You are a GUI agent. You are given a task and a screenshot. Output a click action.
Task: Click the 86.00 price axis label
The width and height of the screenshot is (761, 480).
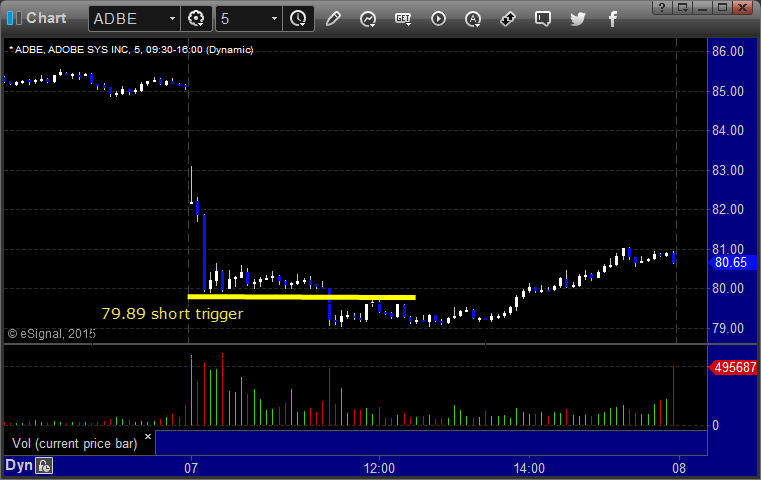point(728,51)
